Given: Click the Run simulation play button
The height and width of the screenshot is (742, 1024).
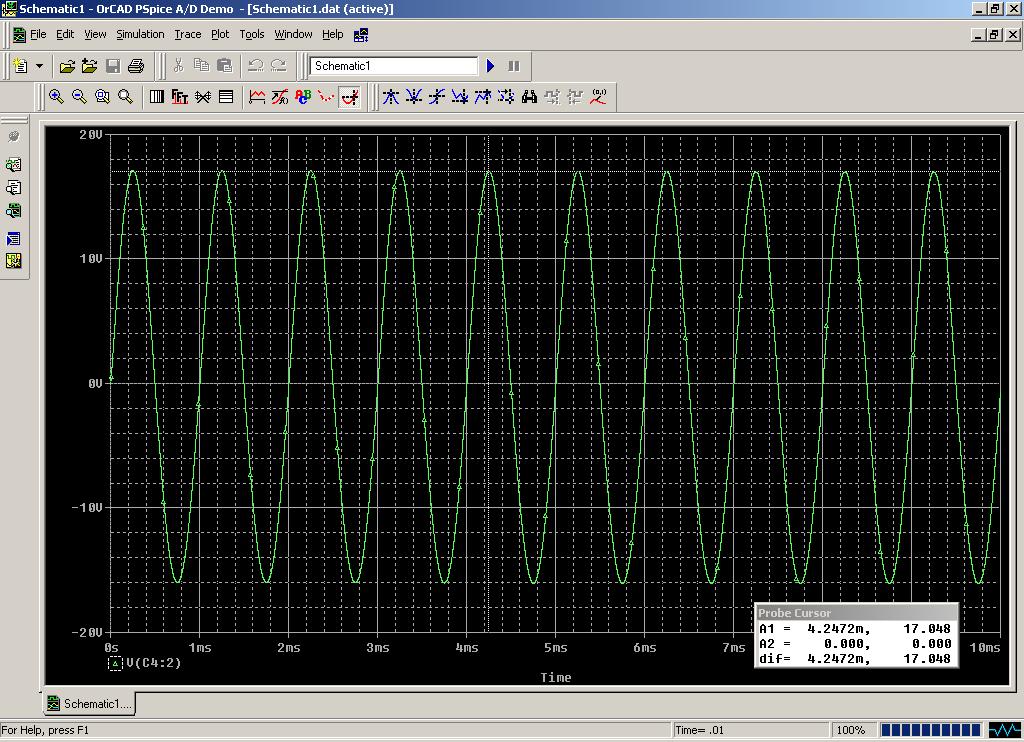Looking at the screenshot, I should click(x=491, y=66).
